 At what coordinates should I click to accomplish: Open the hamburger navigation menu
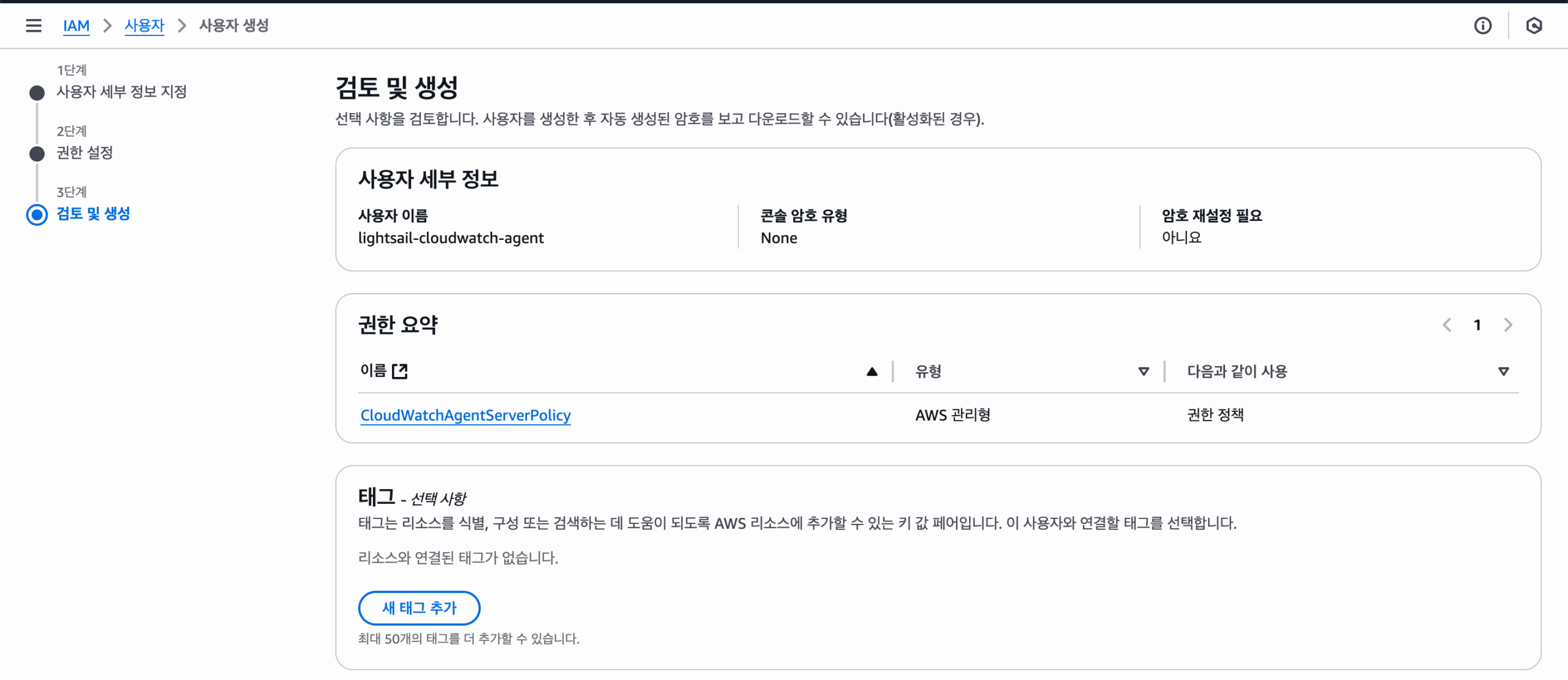[34, 26]
